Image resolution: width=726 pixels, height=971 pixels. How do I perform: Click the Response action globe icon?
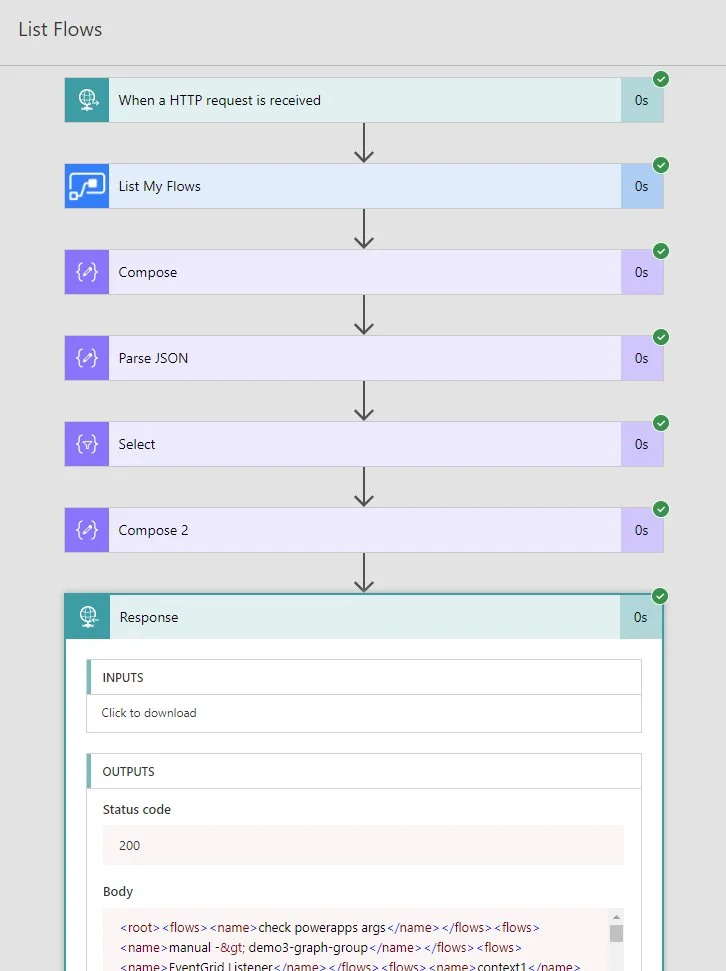coord(88,617)
